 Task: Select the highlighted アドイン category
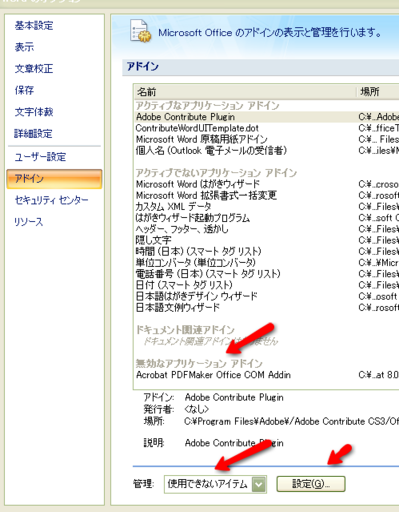click(54, 179)
